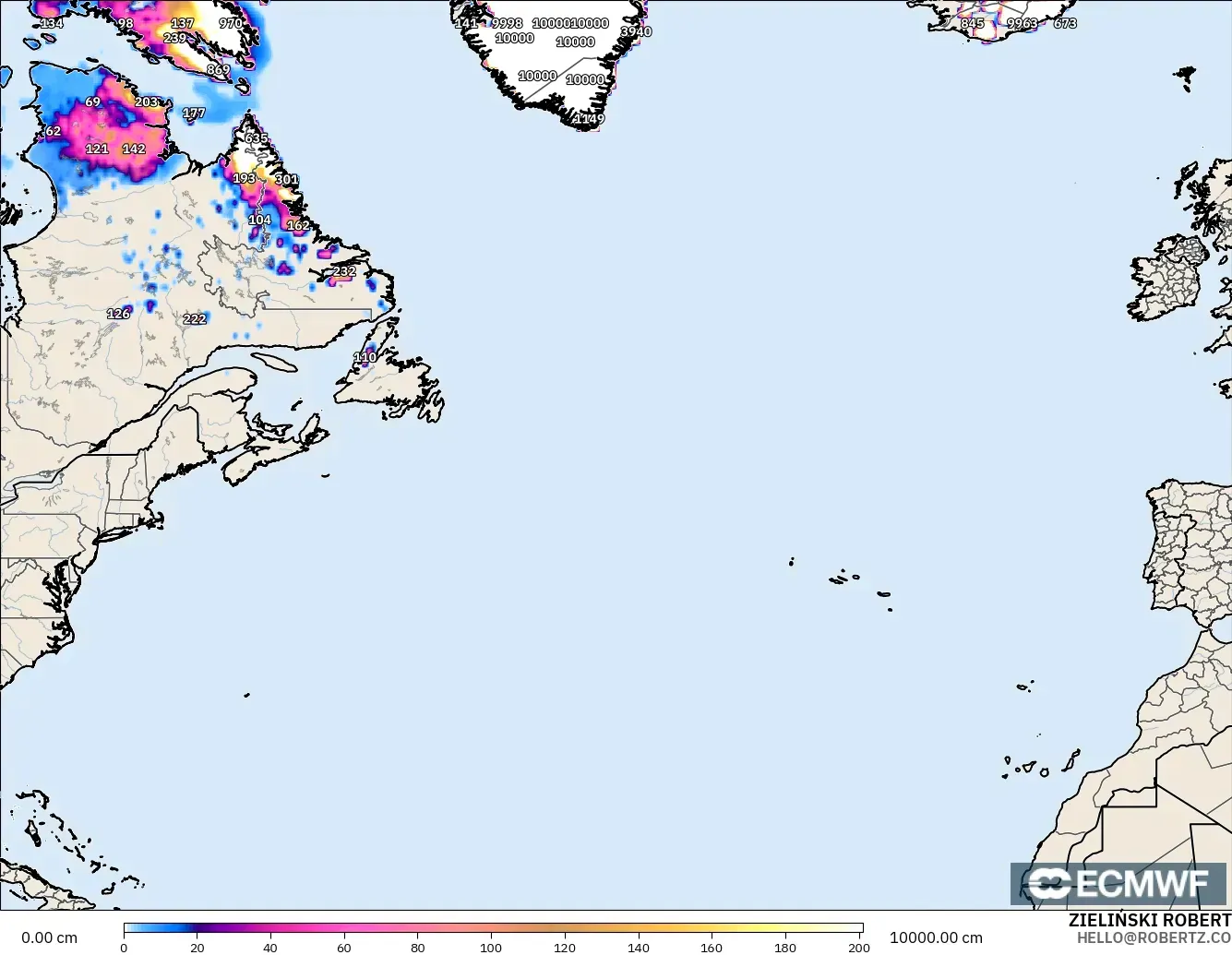This screenshot has width=1232, height=955.
Task: Click the 110 value on Newfoundland
Action: tap(365, 357)
